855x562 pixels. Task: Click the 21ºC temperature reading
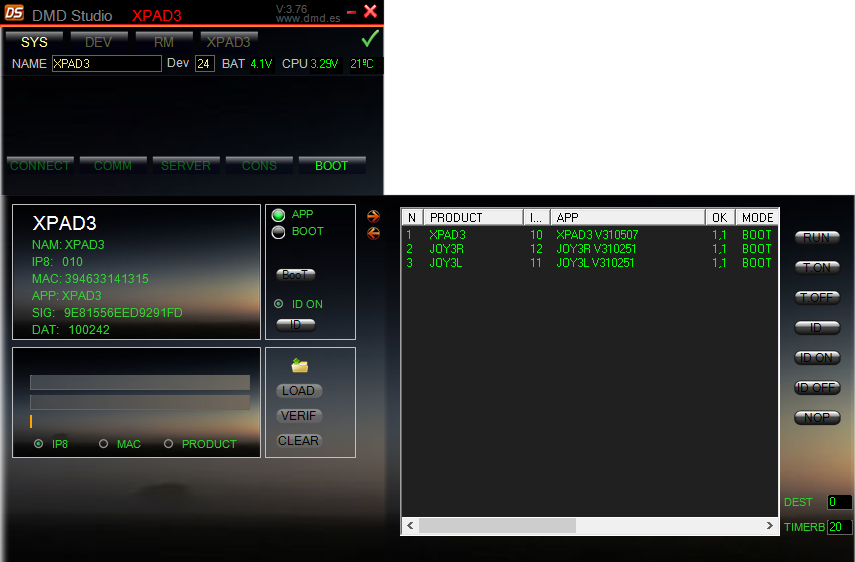pos(362,64)
